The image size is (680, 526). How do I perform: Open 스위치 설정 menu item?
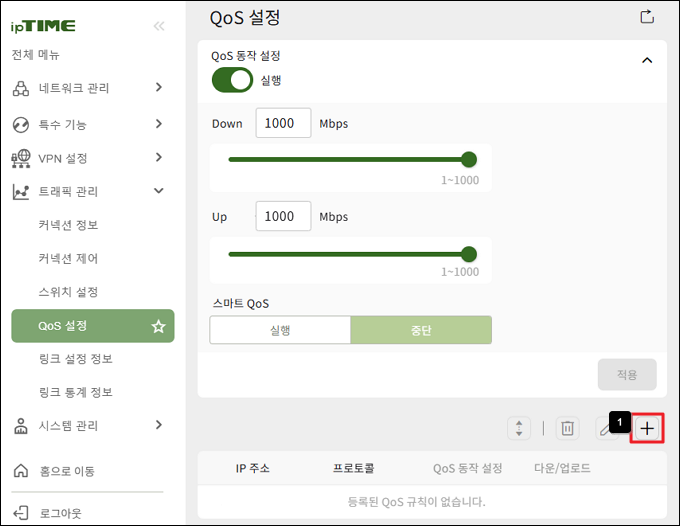tap(68, 292)
